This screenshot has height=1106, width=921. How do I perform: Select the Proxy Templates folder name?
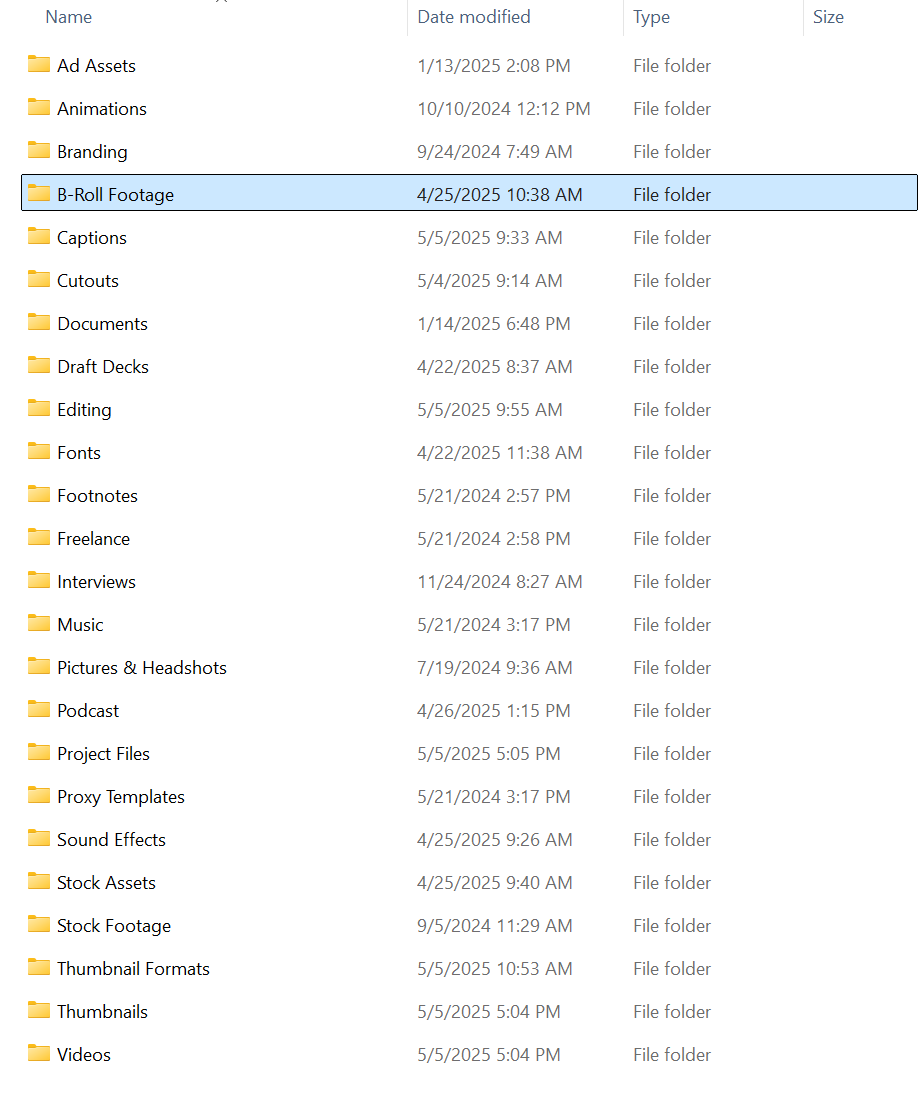coord(121,797)
